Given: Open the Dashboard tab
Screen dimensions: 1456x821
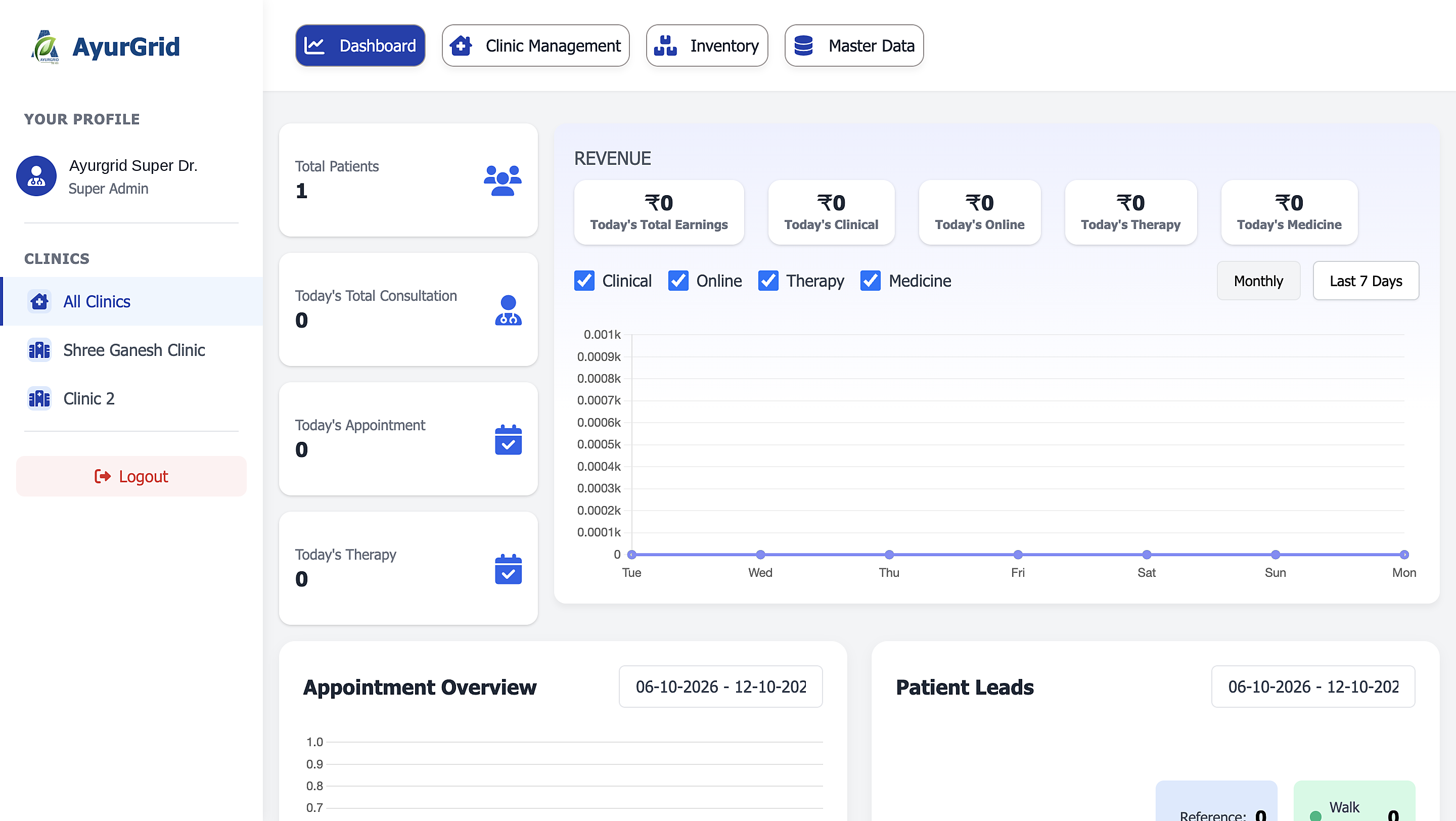Looking at the screenshot, I should tap(360, 45).
